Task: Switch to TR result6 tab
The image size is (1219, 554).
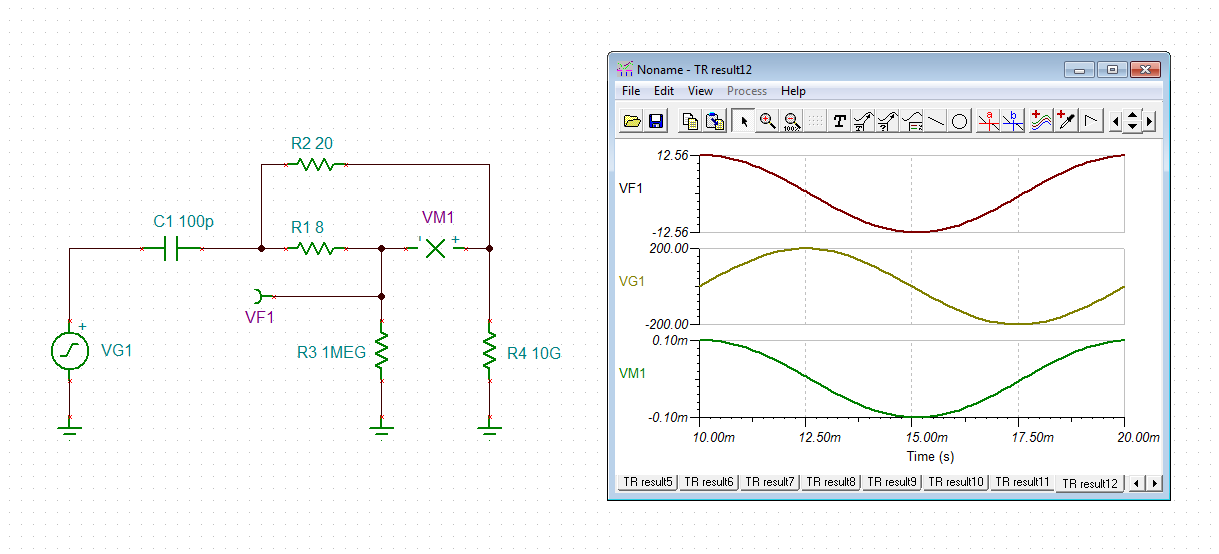Action: click(709, 482)
